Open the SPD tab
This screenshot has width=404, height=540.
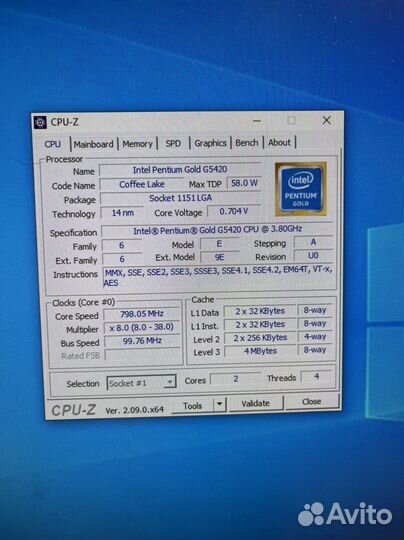coord(173,143)
